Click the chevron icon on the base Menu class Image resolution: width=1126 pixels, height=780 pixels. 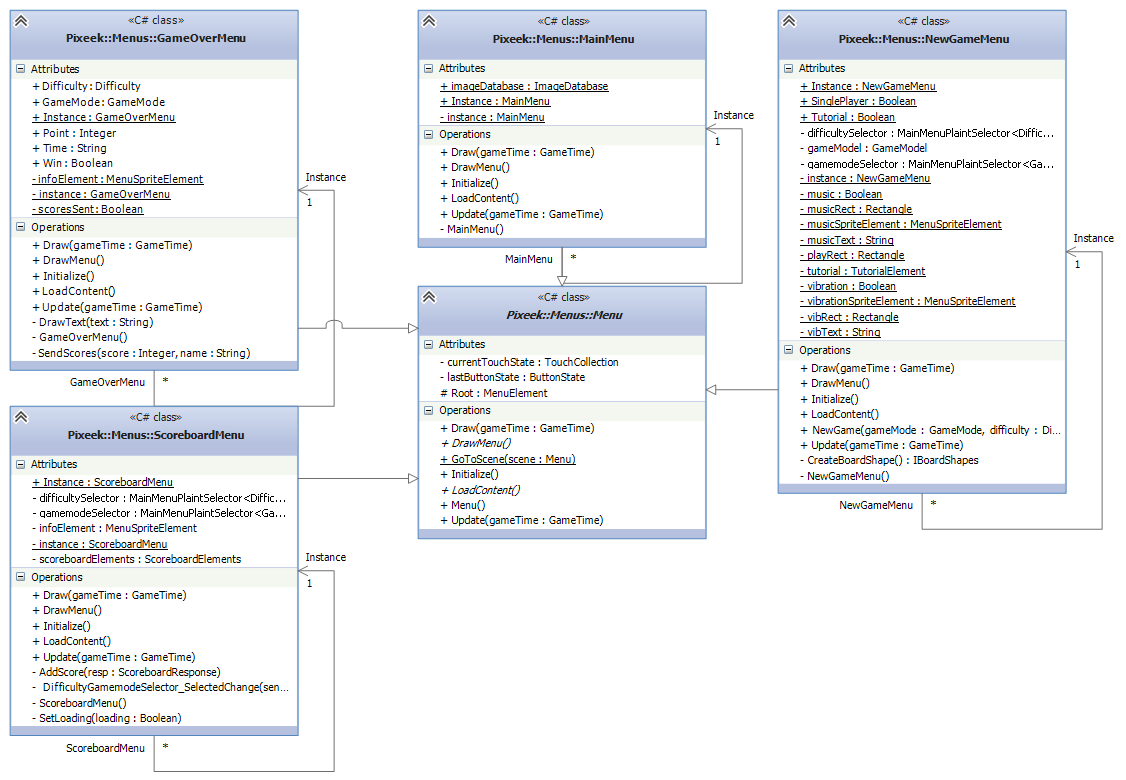click(x=429, y=297)
